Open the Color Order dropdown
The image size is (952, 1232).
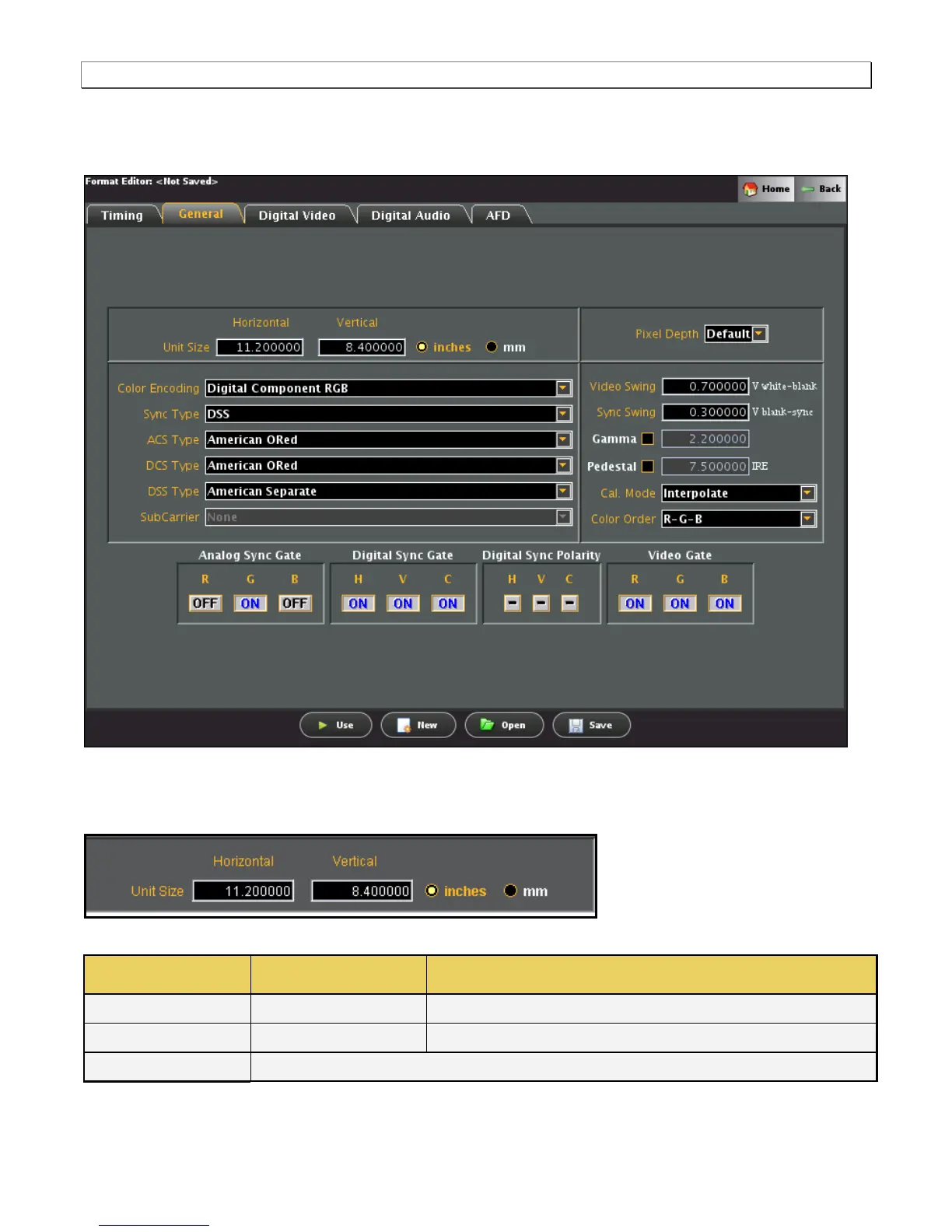[x=739, y=519]
